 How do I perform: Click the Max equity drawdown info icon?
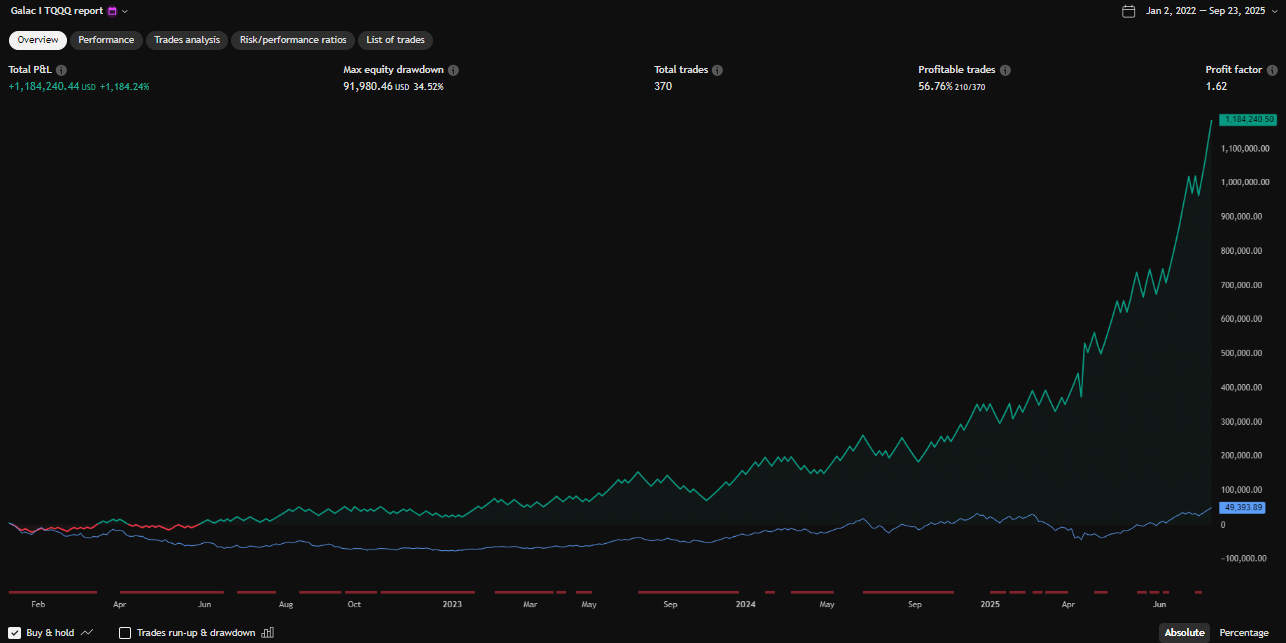point(453,70)
